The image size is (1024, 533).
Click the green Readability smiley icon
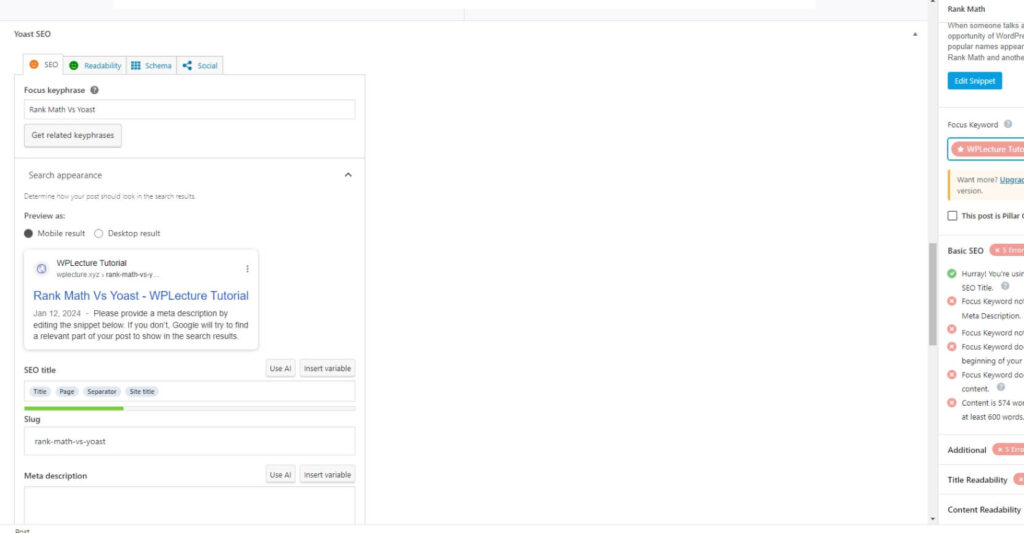coord(74,65)
